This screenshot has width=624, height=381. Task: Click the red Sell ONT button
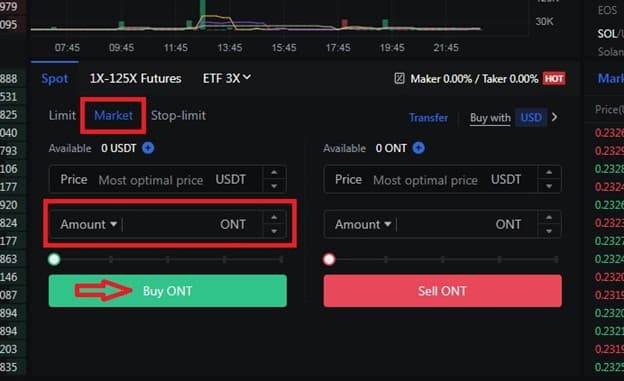click(443, 291)
